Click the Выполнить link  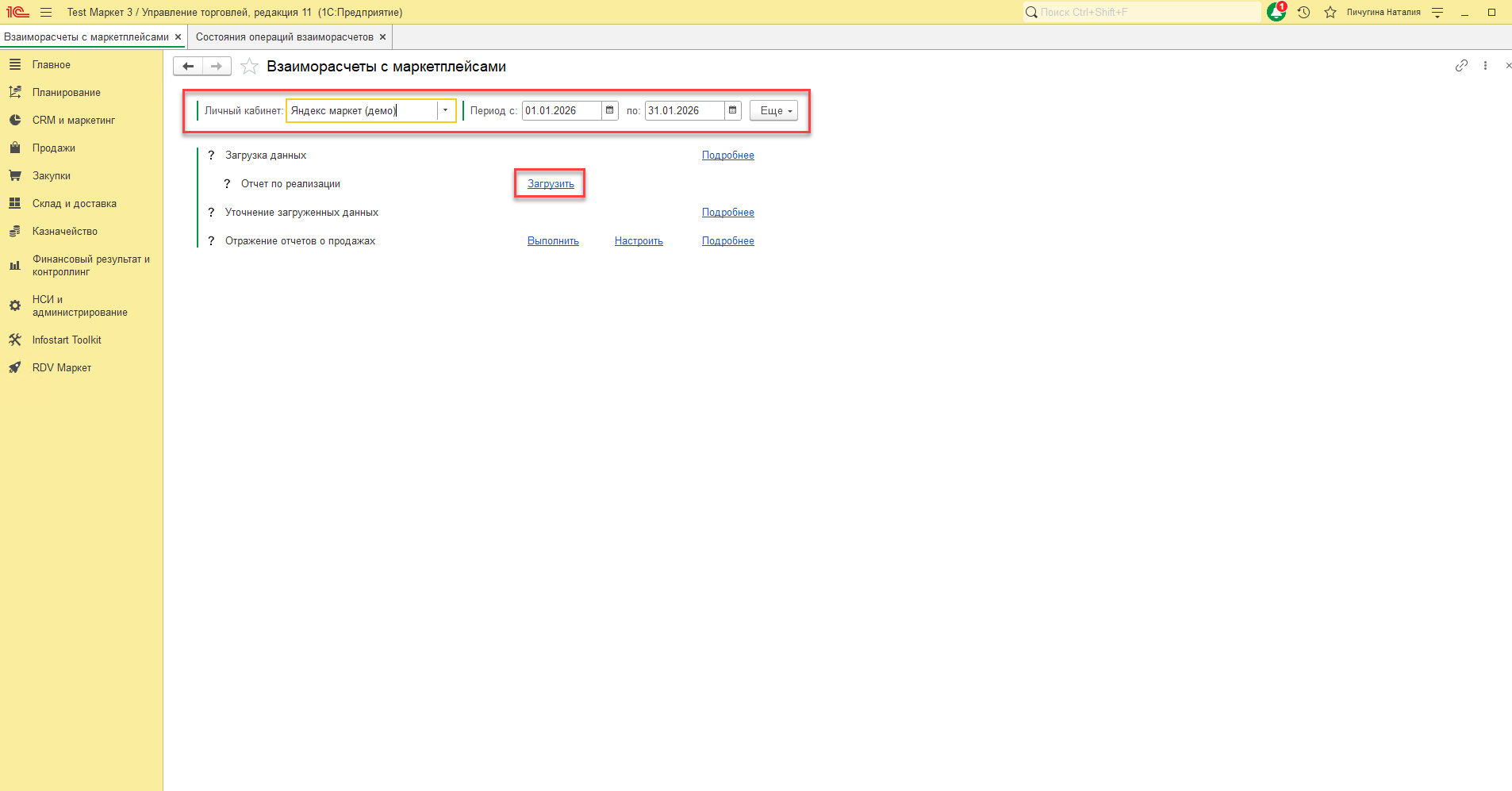[x=553, y=241]
